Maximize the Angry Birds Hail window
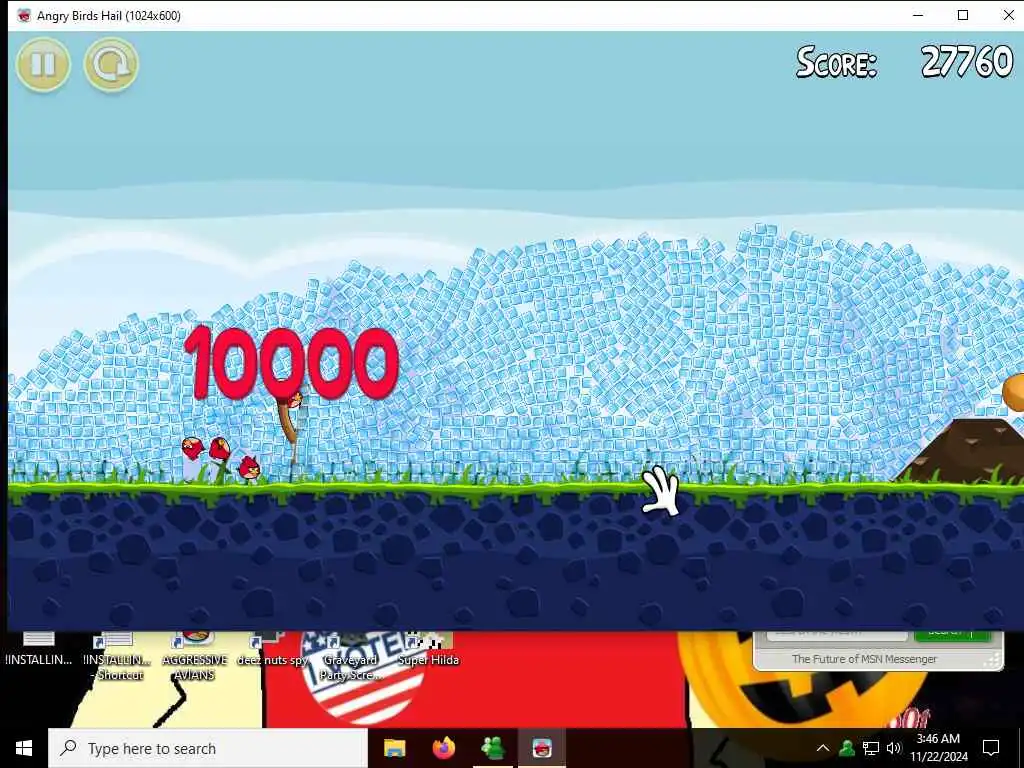Screen dimensions: 1024x768 pos(963,15)
